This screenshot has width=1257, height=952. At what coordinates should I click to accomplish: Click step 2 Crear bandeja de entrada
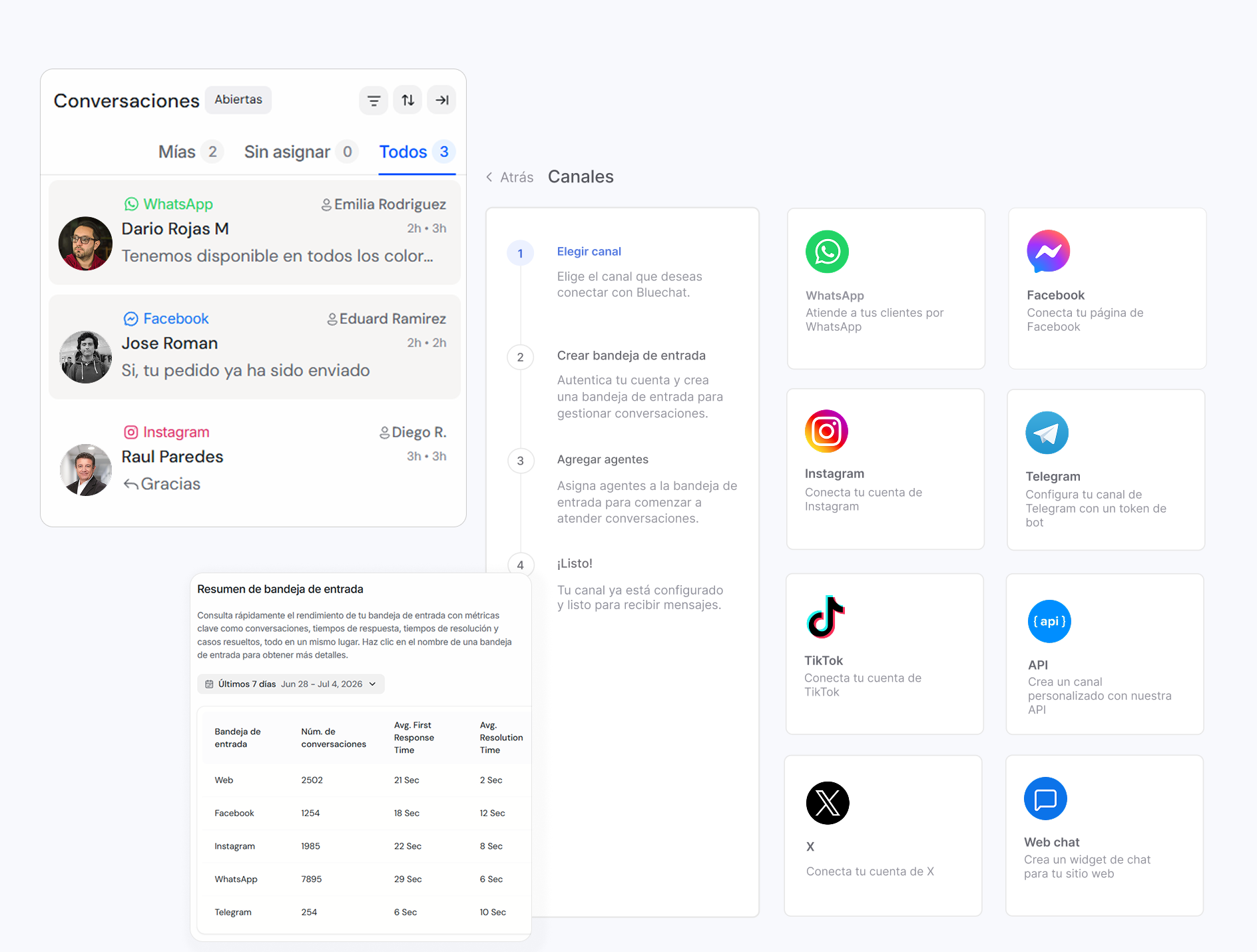pyautogui.click(x=631, y=356)
